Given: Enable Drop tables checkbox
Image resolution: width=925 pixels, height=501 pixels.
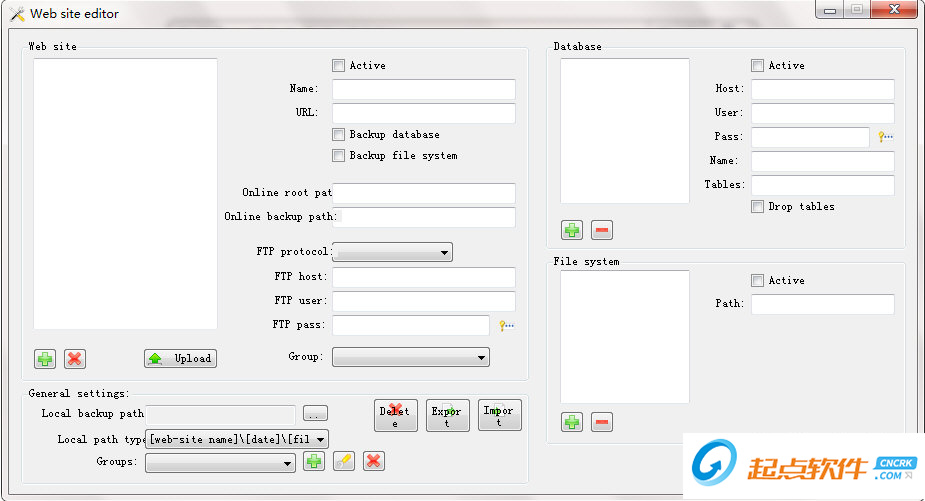Looking at the screenshot, I should click(x=757, y=207).
